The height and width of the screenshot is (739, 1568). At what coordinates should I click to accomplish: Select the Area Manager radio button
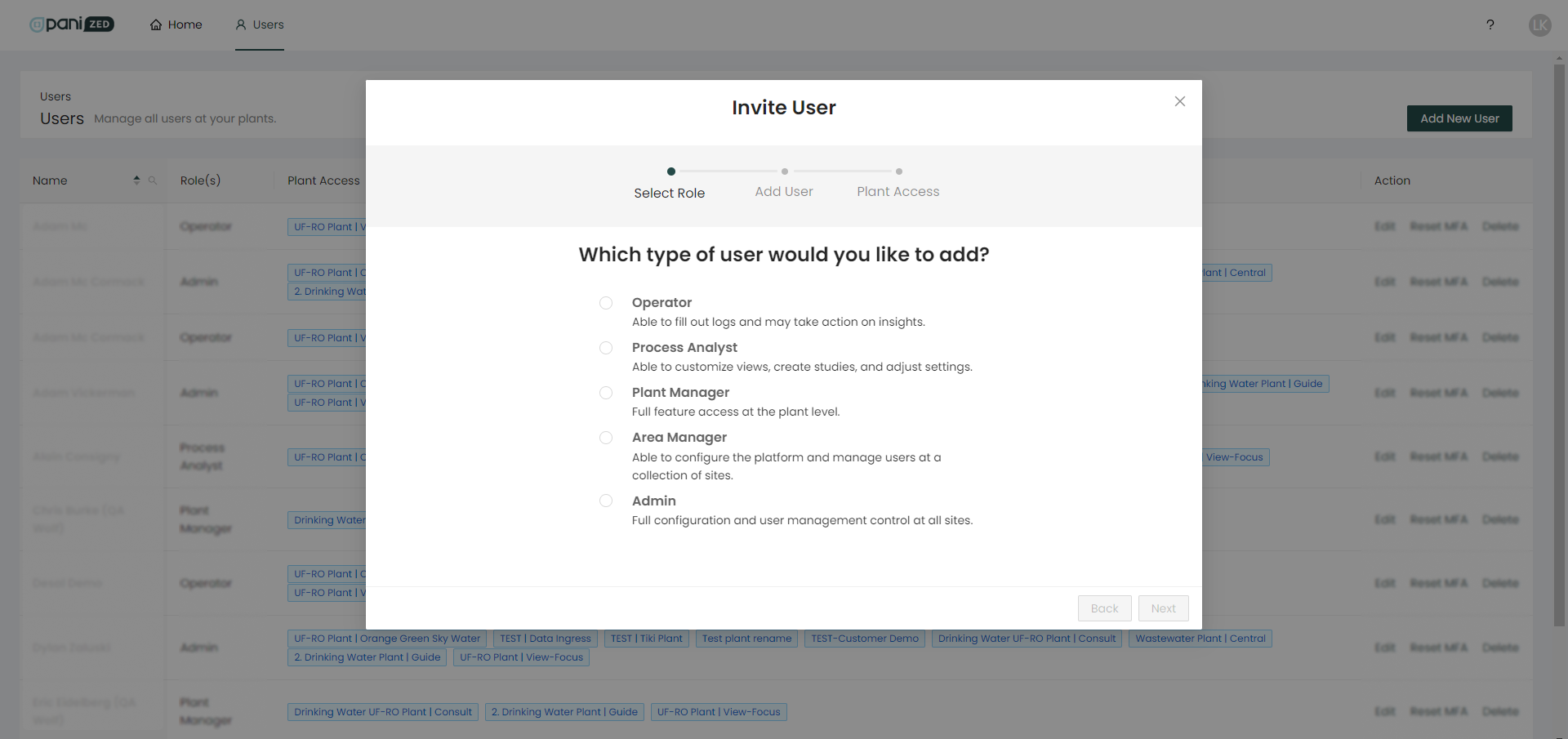coord(606,438)
